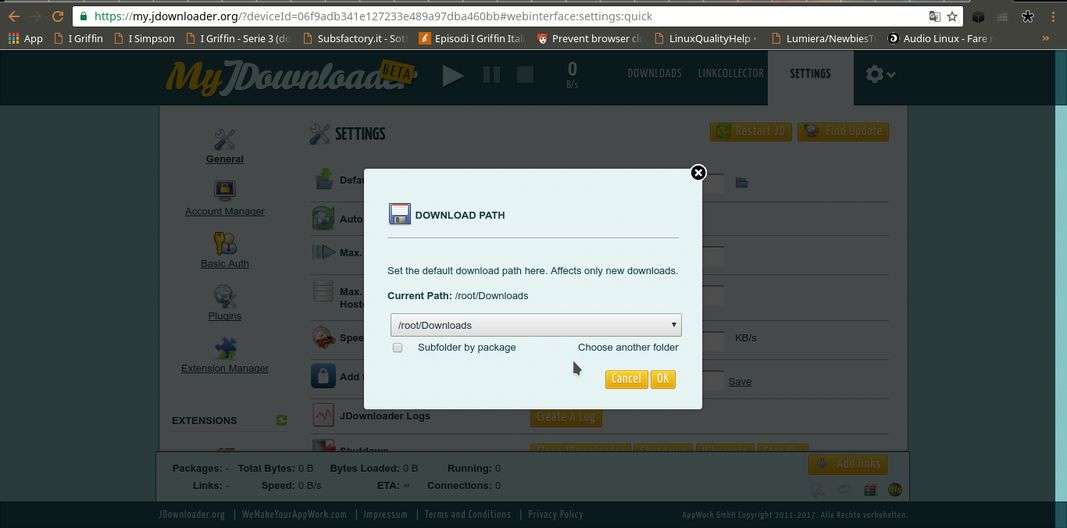Viewport: 1067px width, 528px height.
Task: Click the browse folder icon beside path field
Action: click(742, 182)
